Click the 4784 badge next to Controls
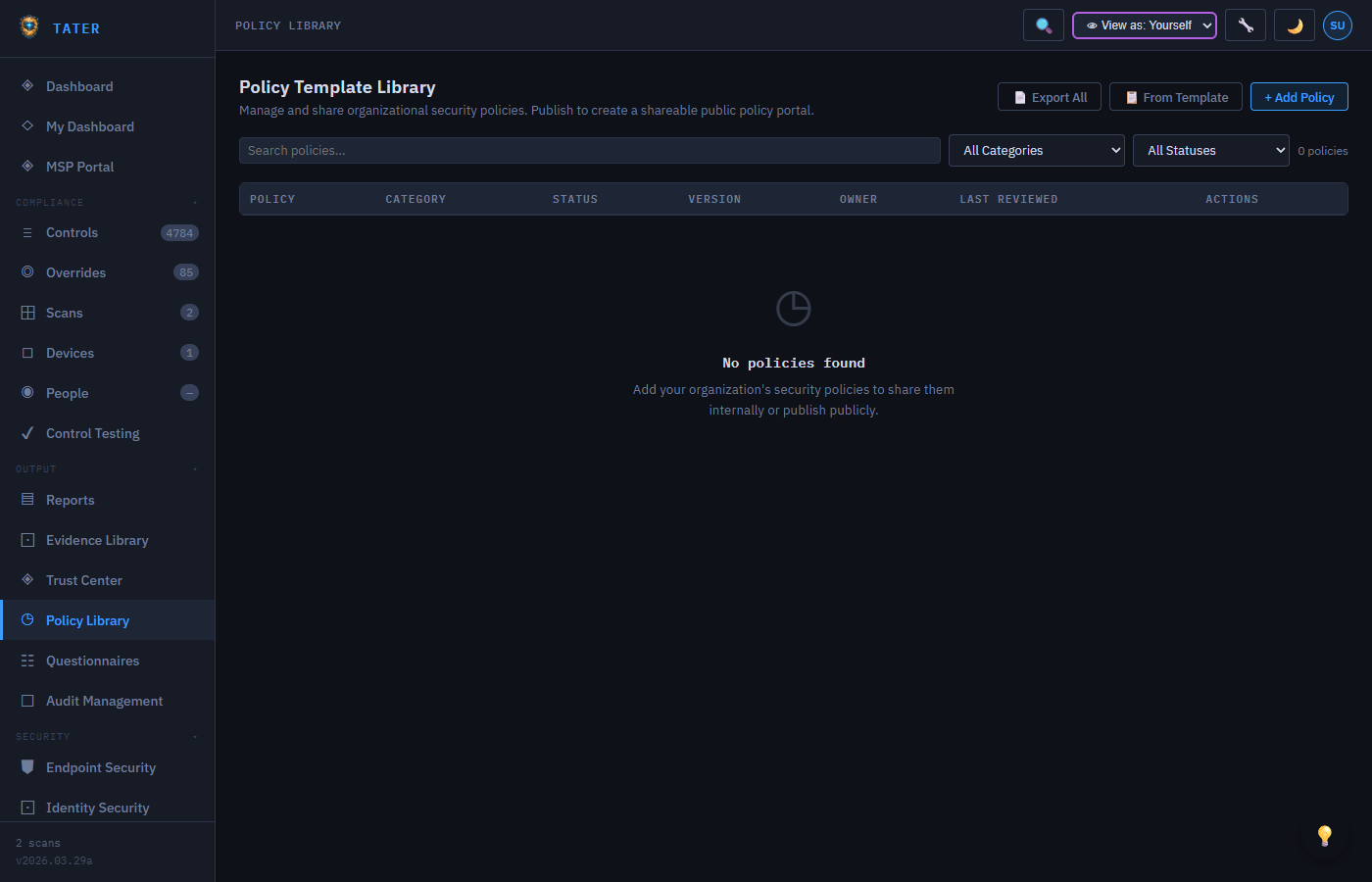The image size is (1372, 882). click(x=179, y=233)
